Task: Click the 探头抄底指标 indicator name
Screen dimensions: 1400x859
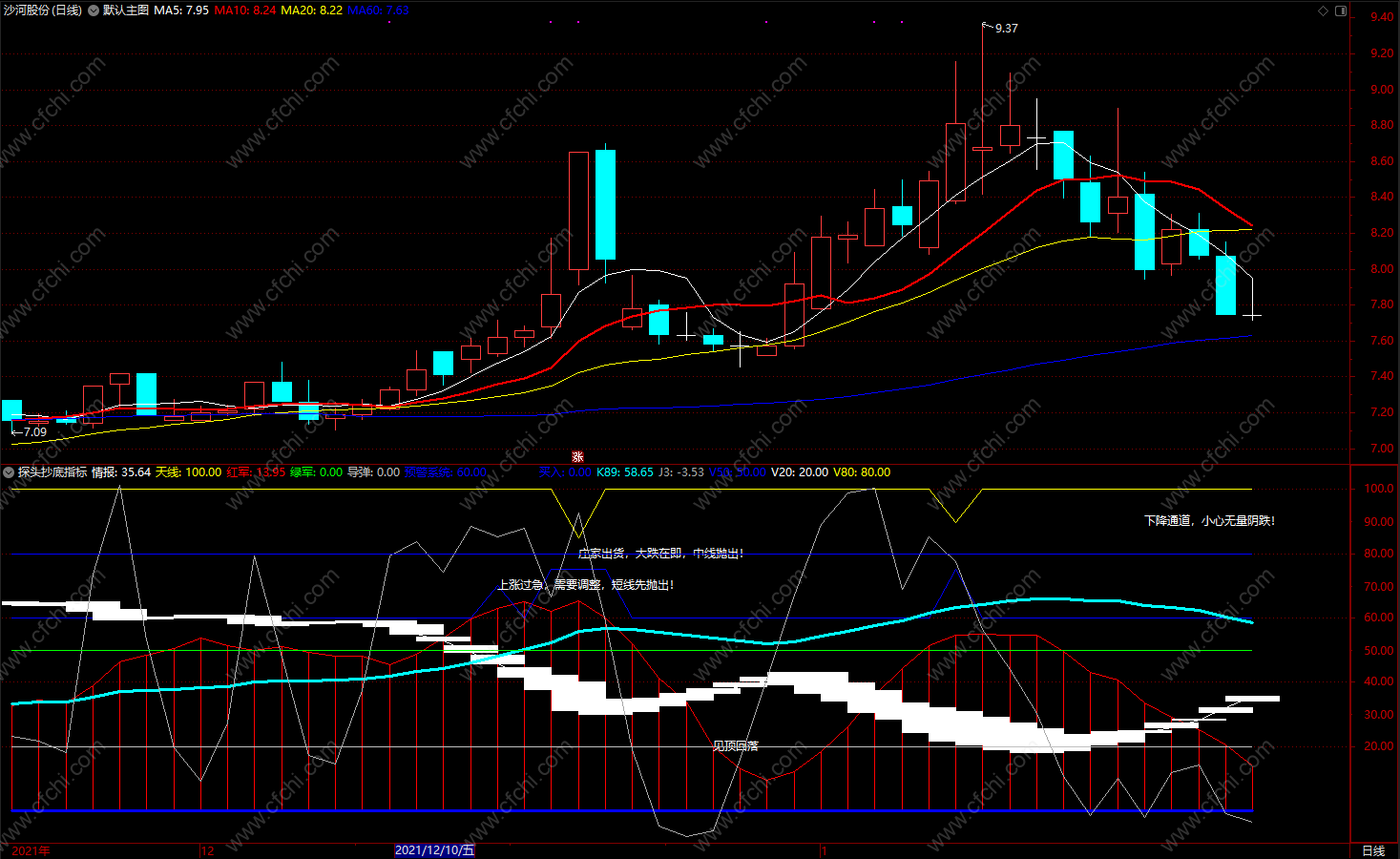Action: (52, 472)
